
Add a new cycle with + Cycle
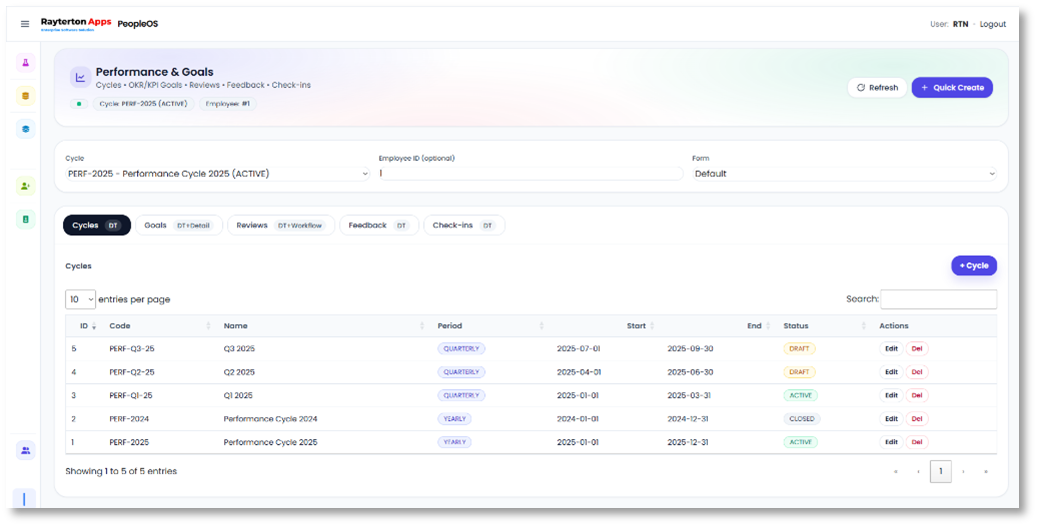973,266
